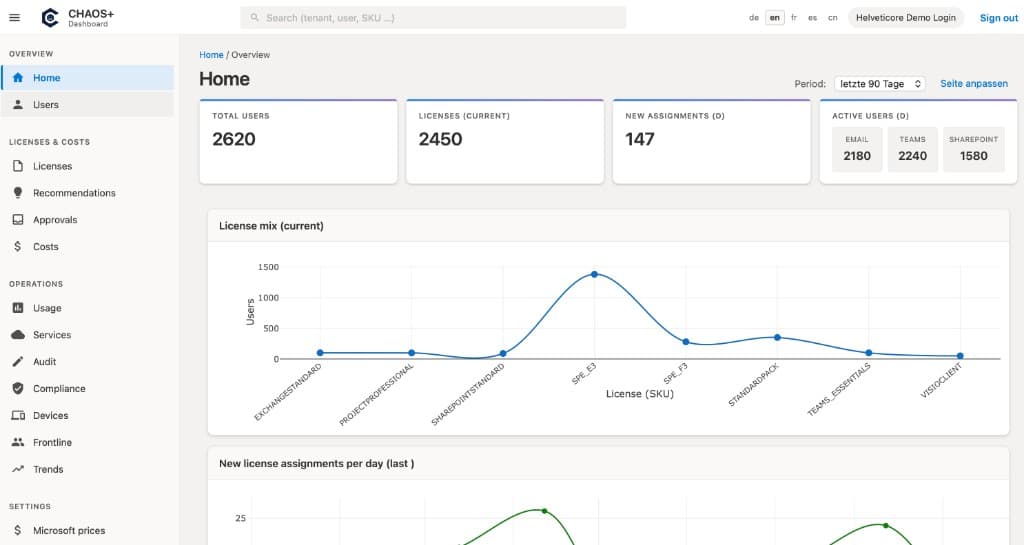This screenshot has height=545, width=1024.
Task: Click the Sign out link
Action: pos(998,18)
